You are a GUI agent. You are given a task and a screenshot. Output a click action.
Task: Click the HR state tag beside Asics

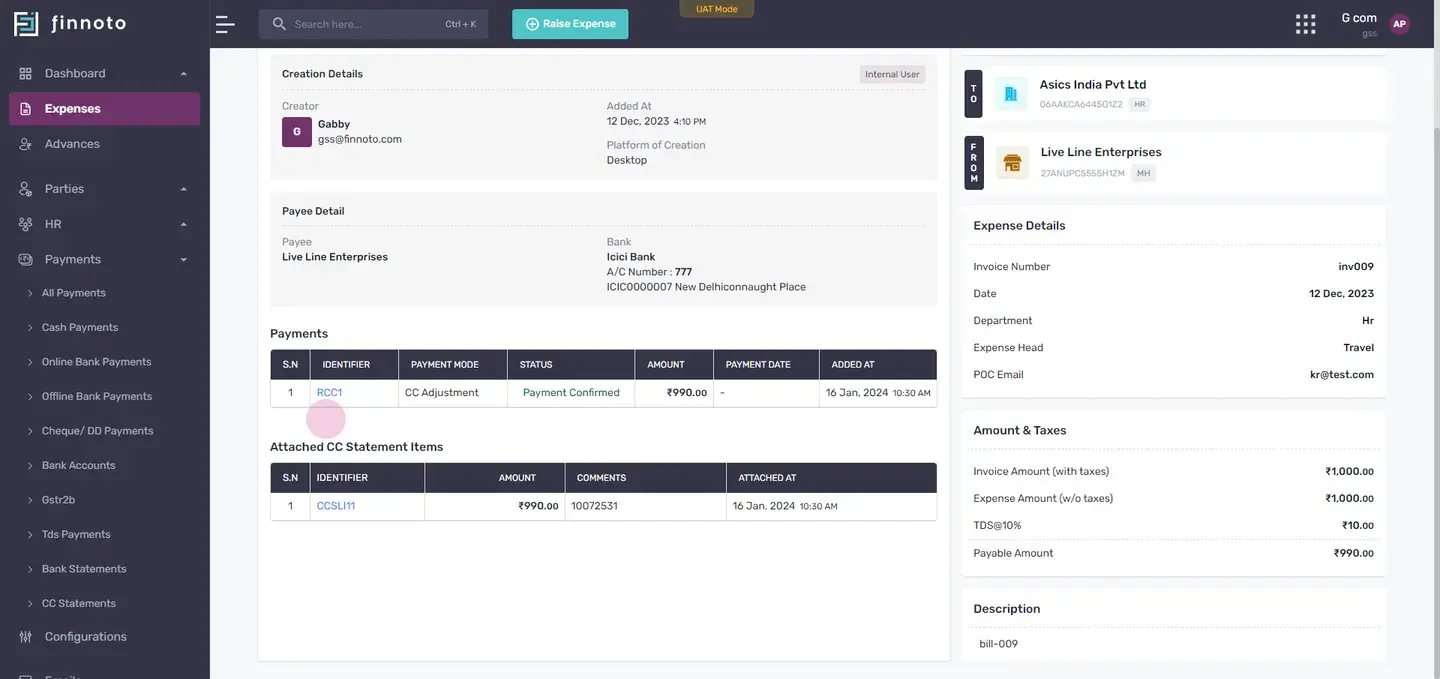pyautogui.click(x=1139, y=104)
